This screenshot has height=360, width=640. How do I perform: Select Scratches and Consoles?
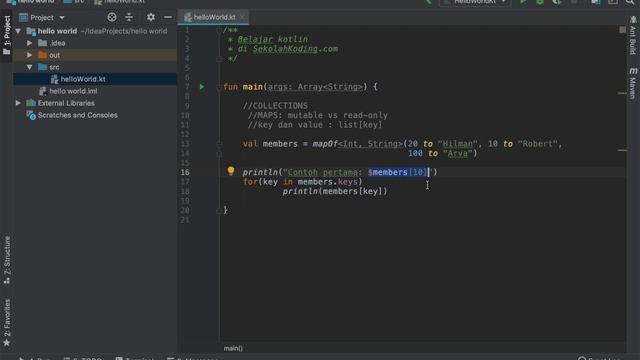click(x=78, y=115)
